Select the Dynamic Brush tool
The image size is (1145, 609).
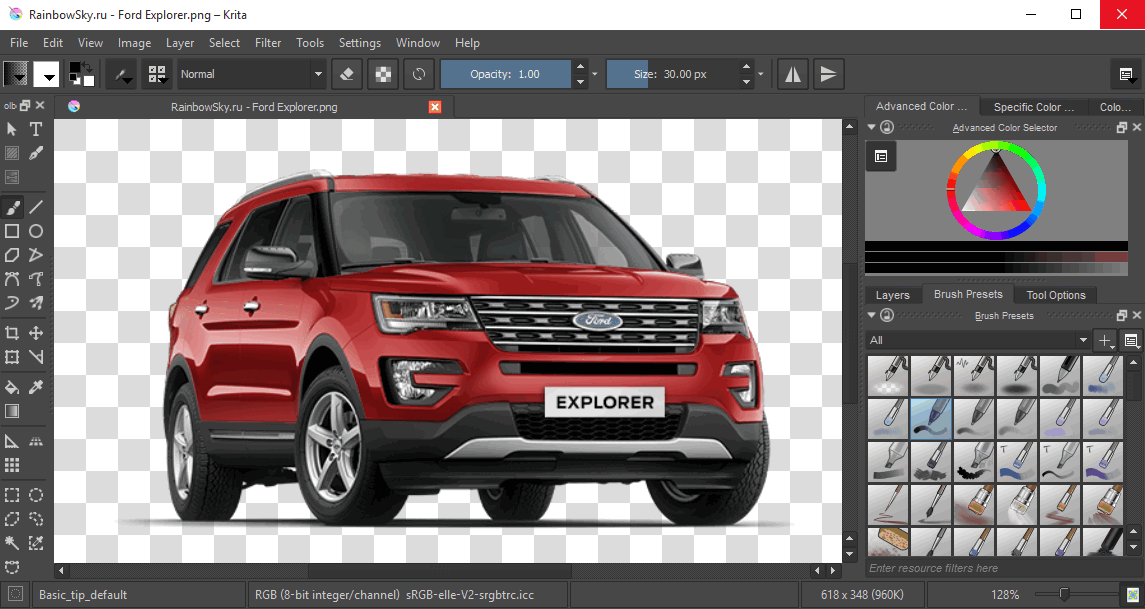[12, 303]
